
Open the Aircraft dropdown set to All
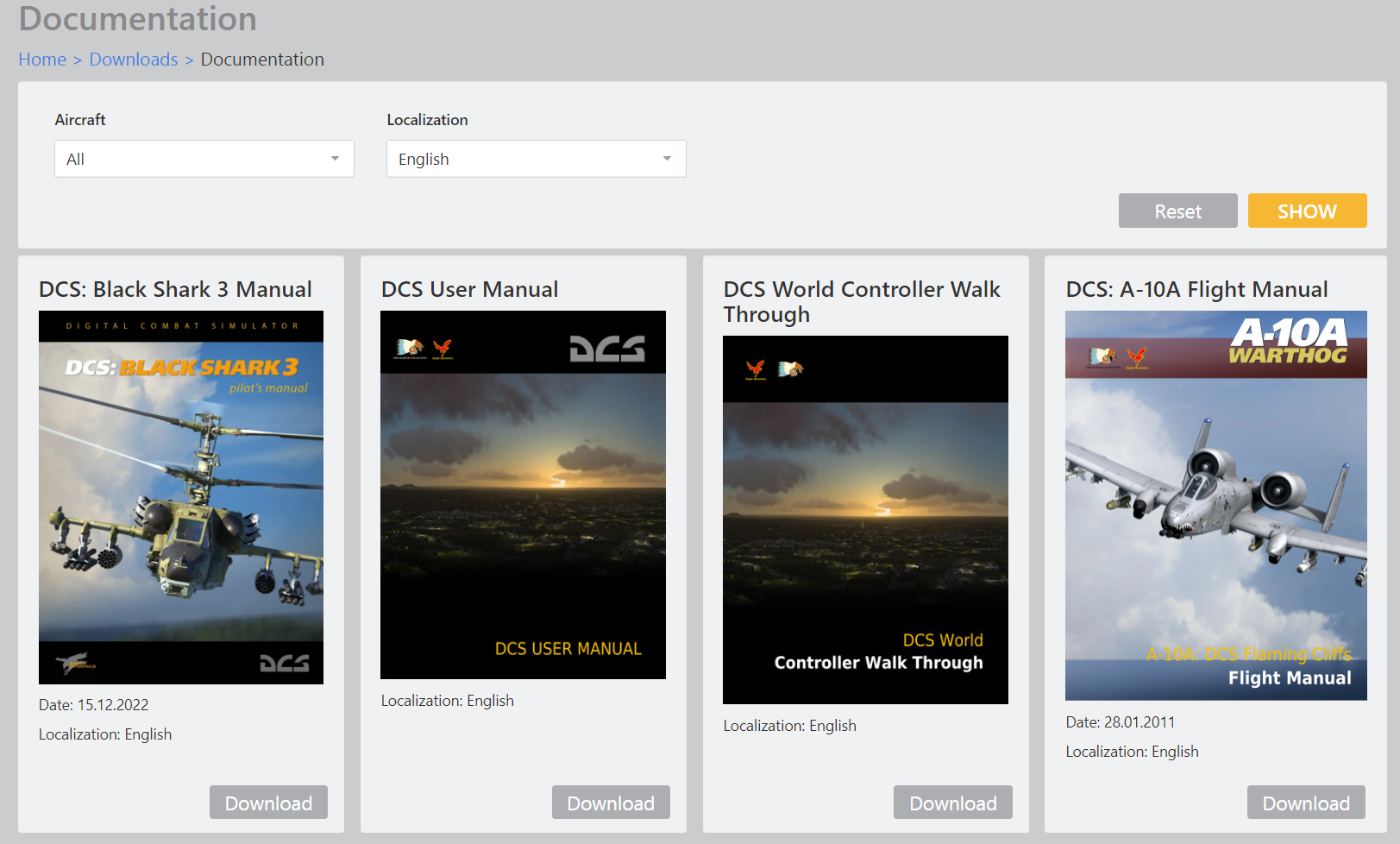(x=204, y=159)
